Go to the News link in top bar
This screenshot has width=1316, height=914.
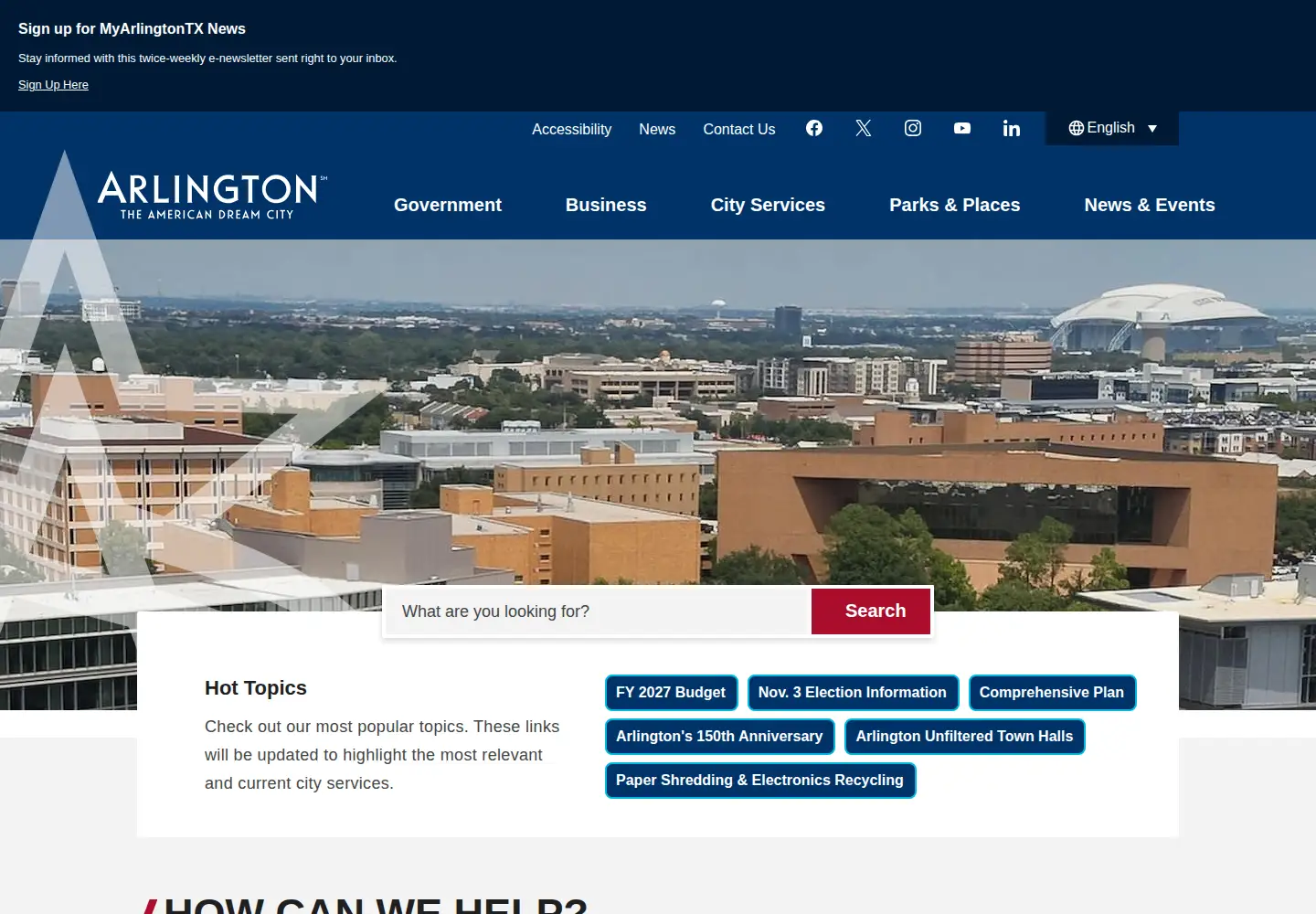click(x=657, y=129)
